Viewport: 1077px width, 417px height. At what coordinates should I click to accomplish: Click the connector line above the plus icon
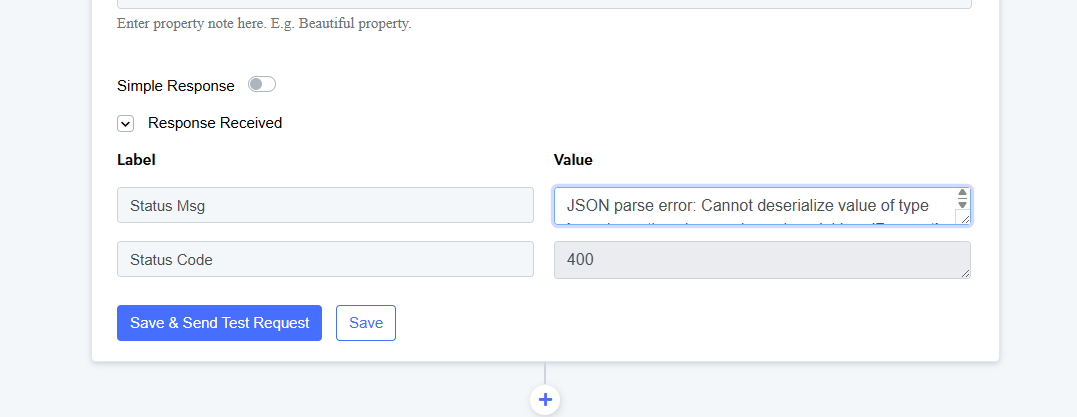[x=545, y=373]
